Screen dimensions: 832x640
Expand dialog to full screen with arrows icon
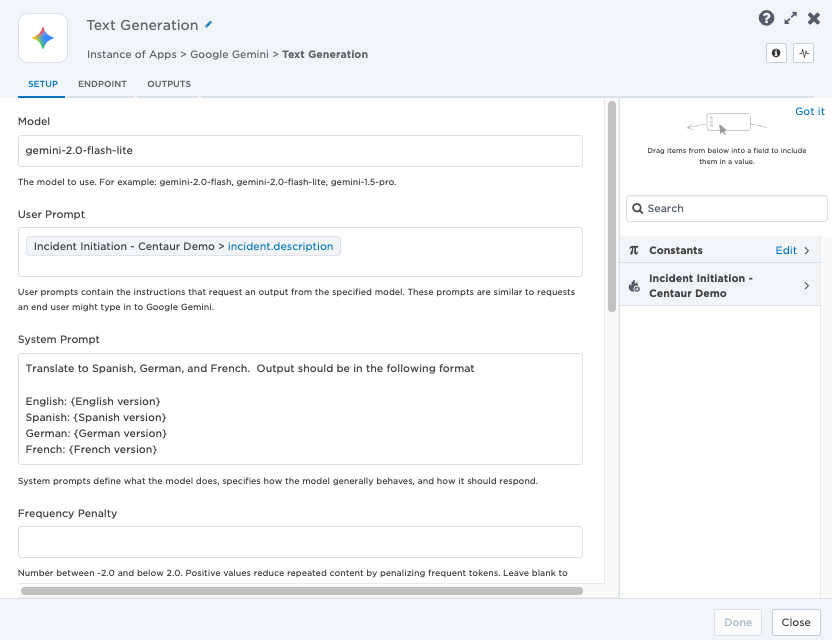[x=790, y=19]
